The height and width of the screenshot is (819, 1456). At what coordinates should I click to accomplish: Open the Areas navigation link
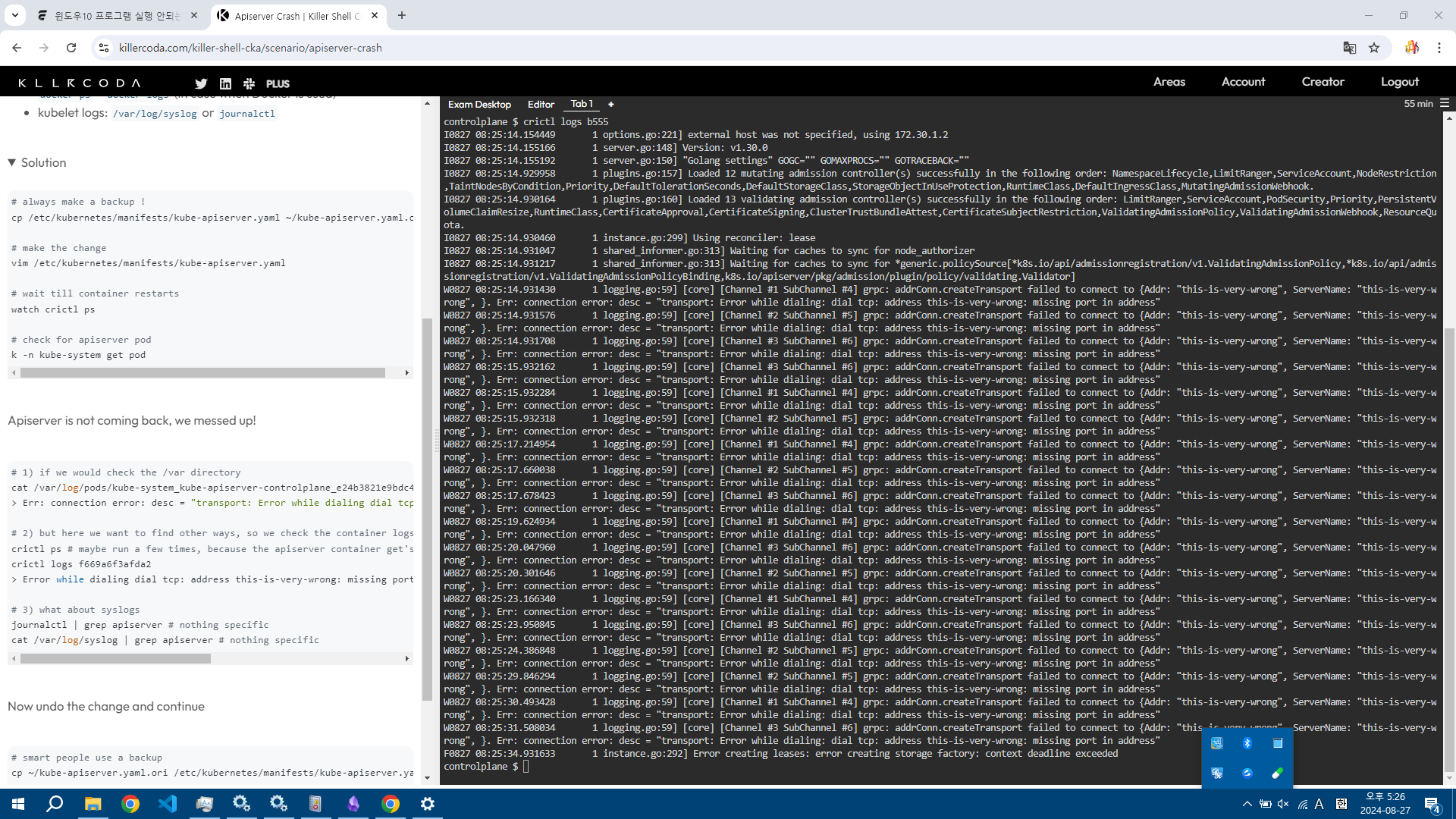pos(1169,82)
